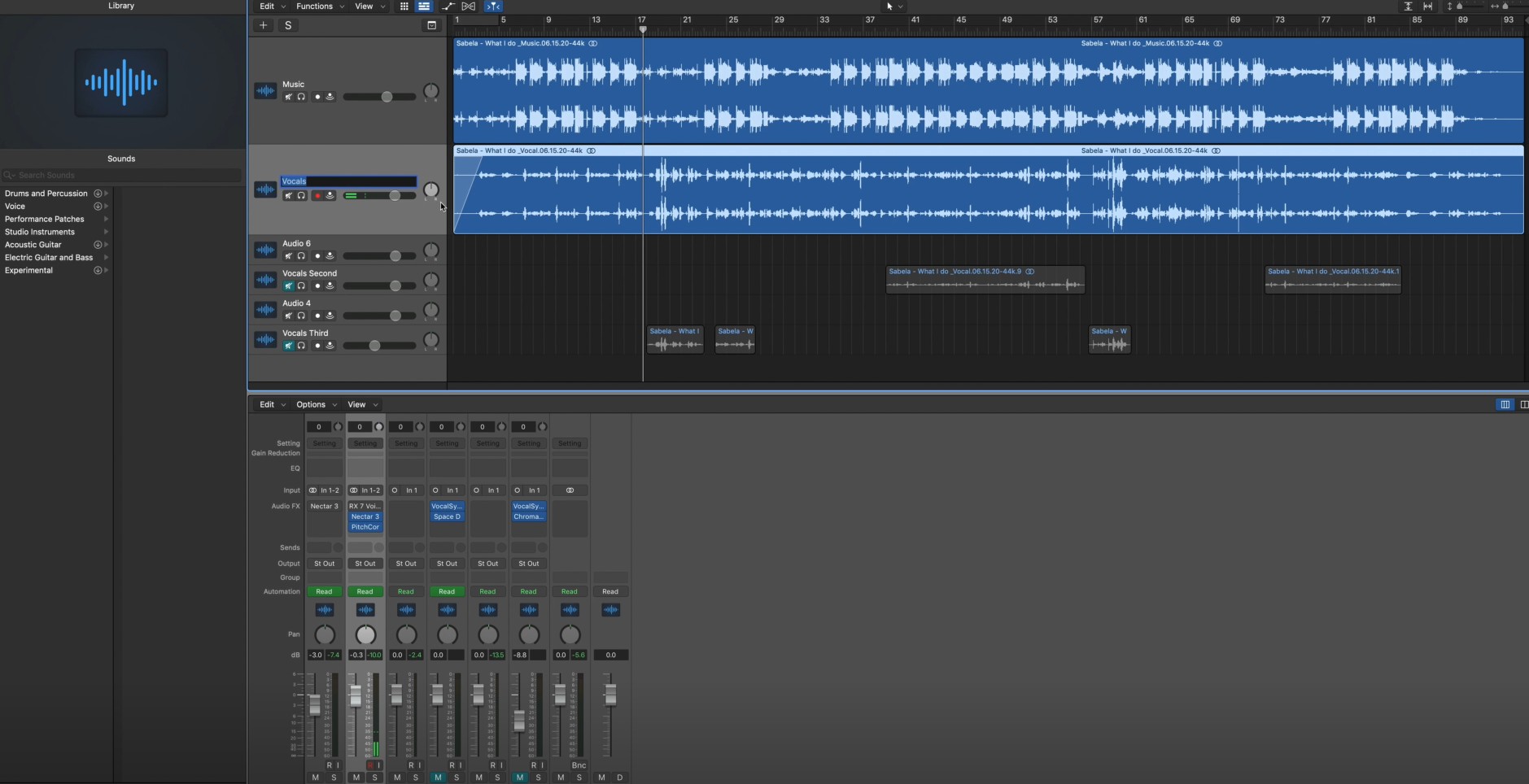Open the mixer's Options menu
The width and height of the screenshot is (1529, 784).
[x=317, y=404]
